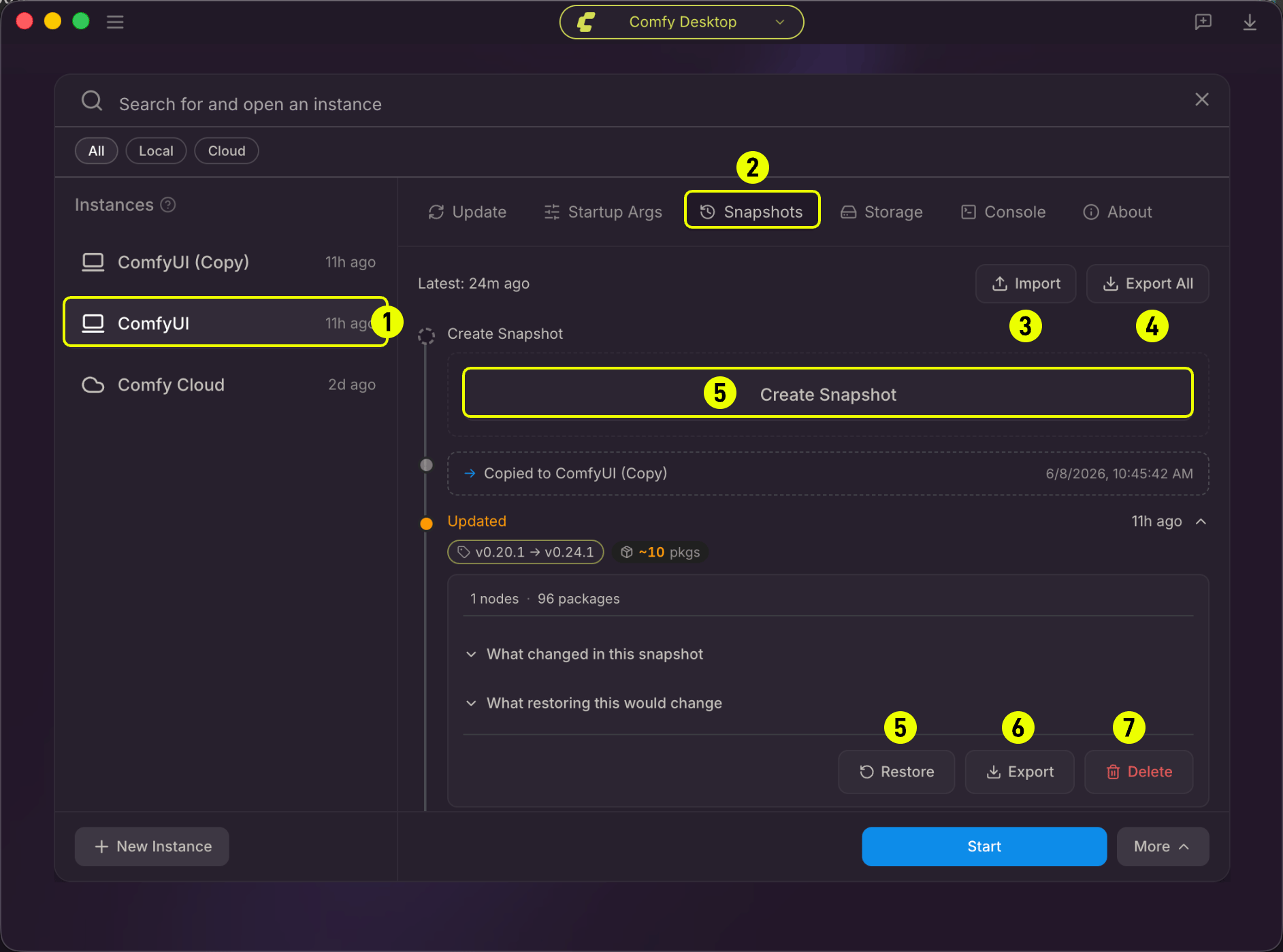Click the Comfy logo icon in title bar
Screen dimensions: 1283x952
coord(586,22)
